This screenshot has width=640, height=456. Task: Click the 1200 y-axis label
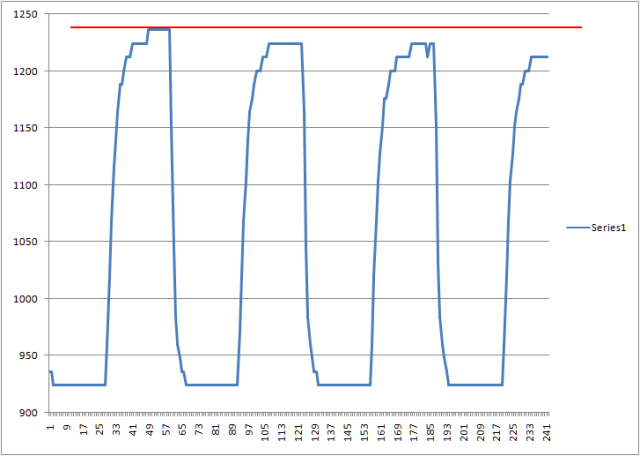[x=27, y=71]
